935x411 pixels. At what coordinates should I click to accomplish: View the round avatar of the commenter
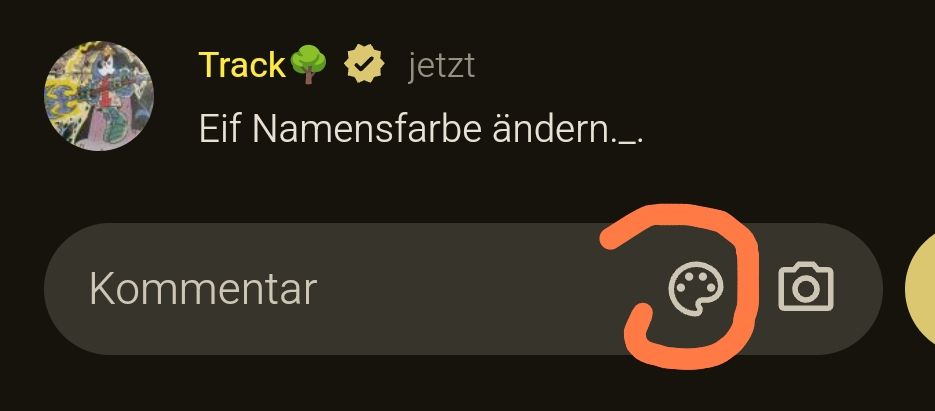(x=99, y=95)
